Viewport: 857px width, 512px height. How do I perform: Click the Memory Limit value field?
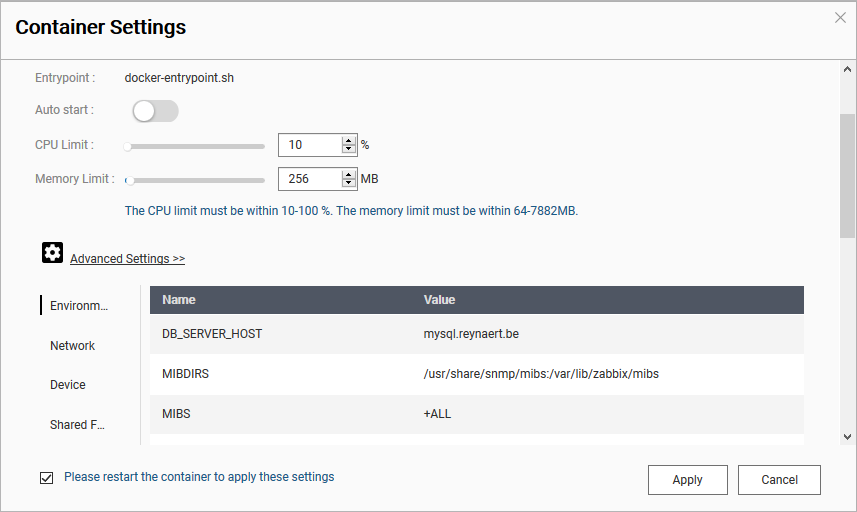click(310, 179)
